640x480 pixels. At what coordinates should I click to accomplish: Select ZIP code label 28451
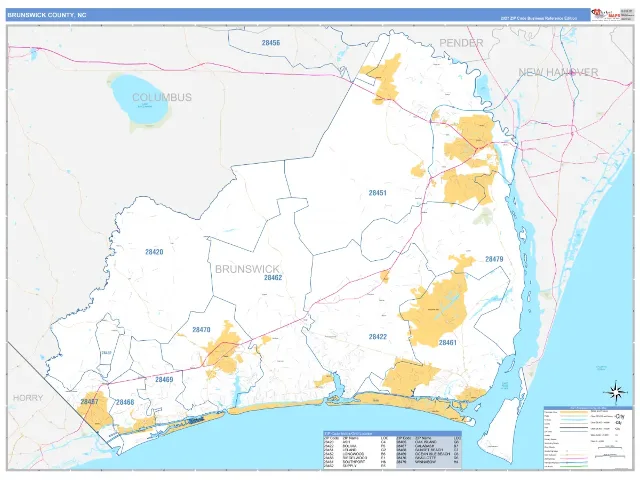point(378,193)
